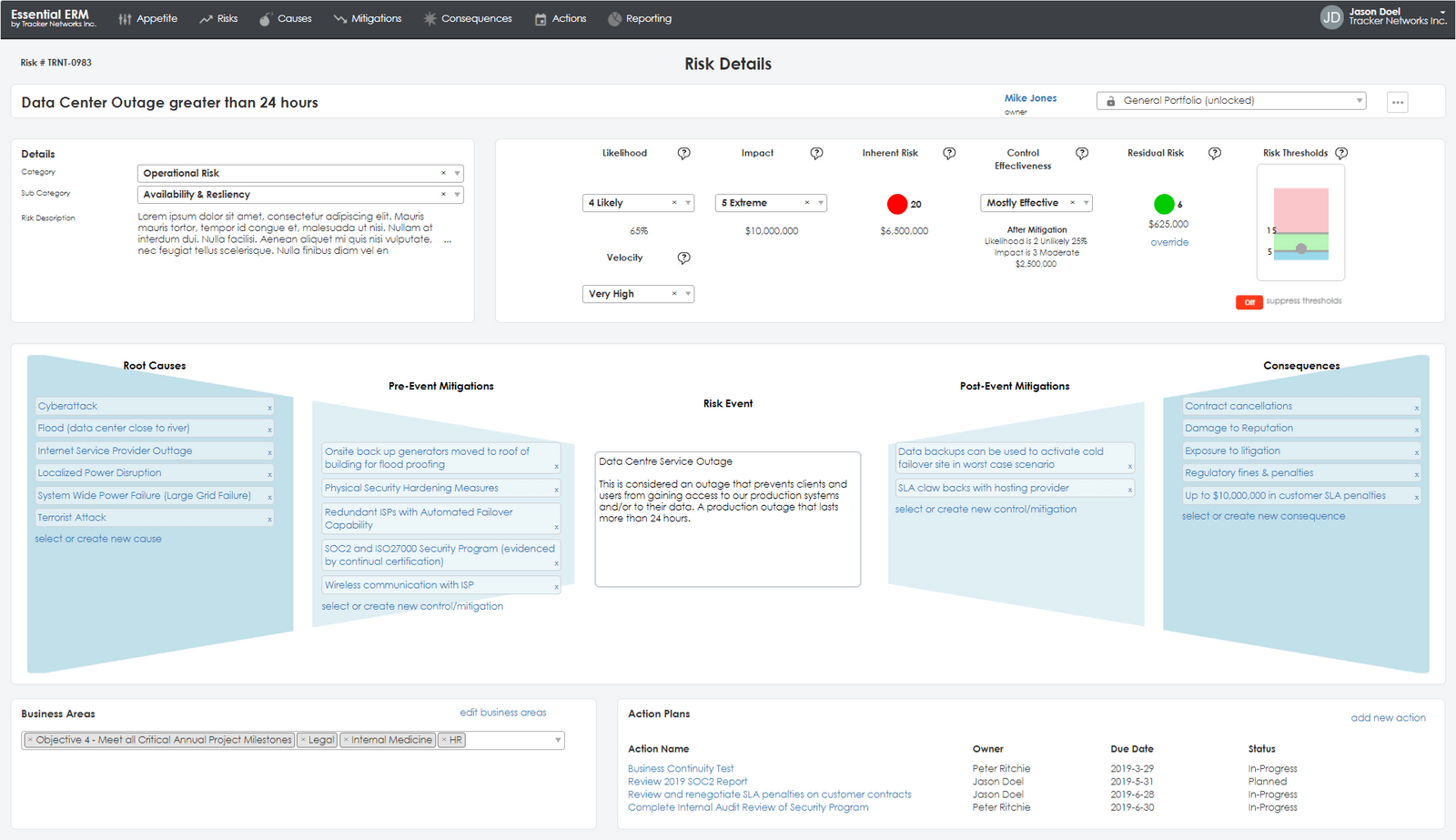The height and width of the screenshot is (840, 1456).
Task: Open the help tooltip icon next to Velocity
Action: coord(684,258)
